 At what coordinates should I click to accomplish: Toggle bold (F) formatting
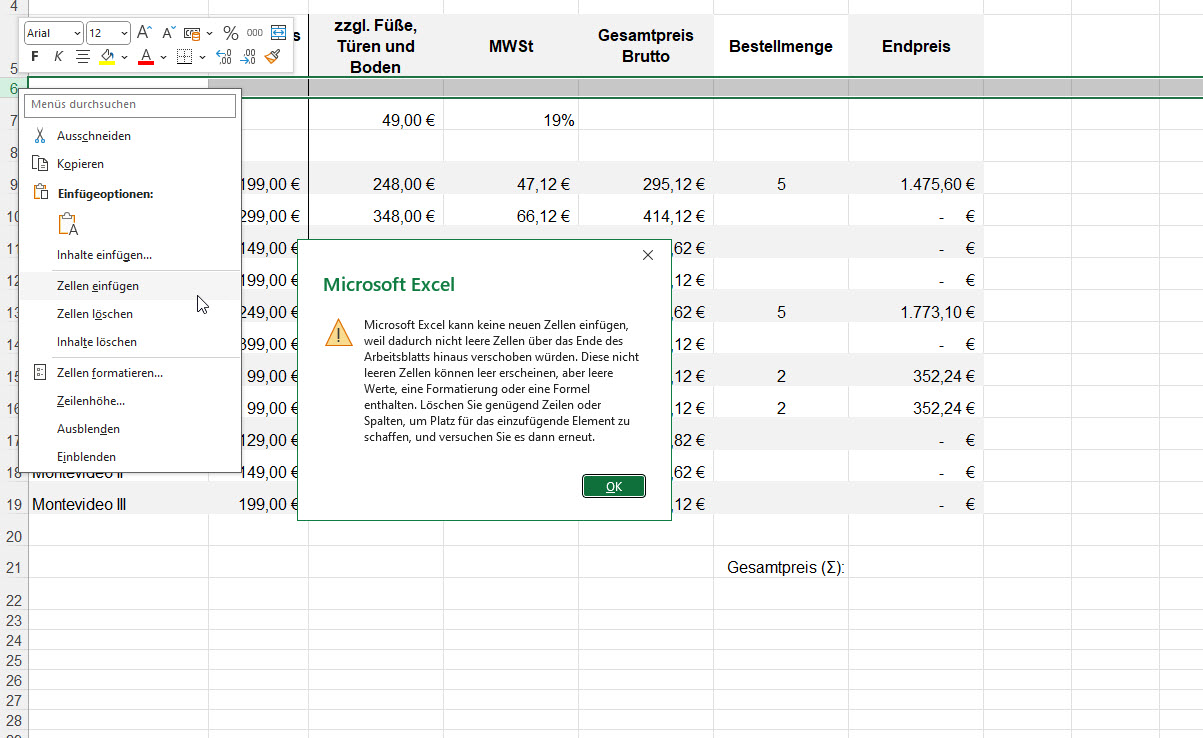35,57
